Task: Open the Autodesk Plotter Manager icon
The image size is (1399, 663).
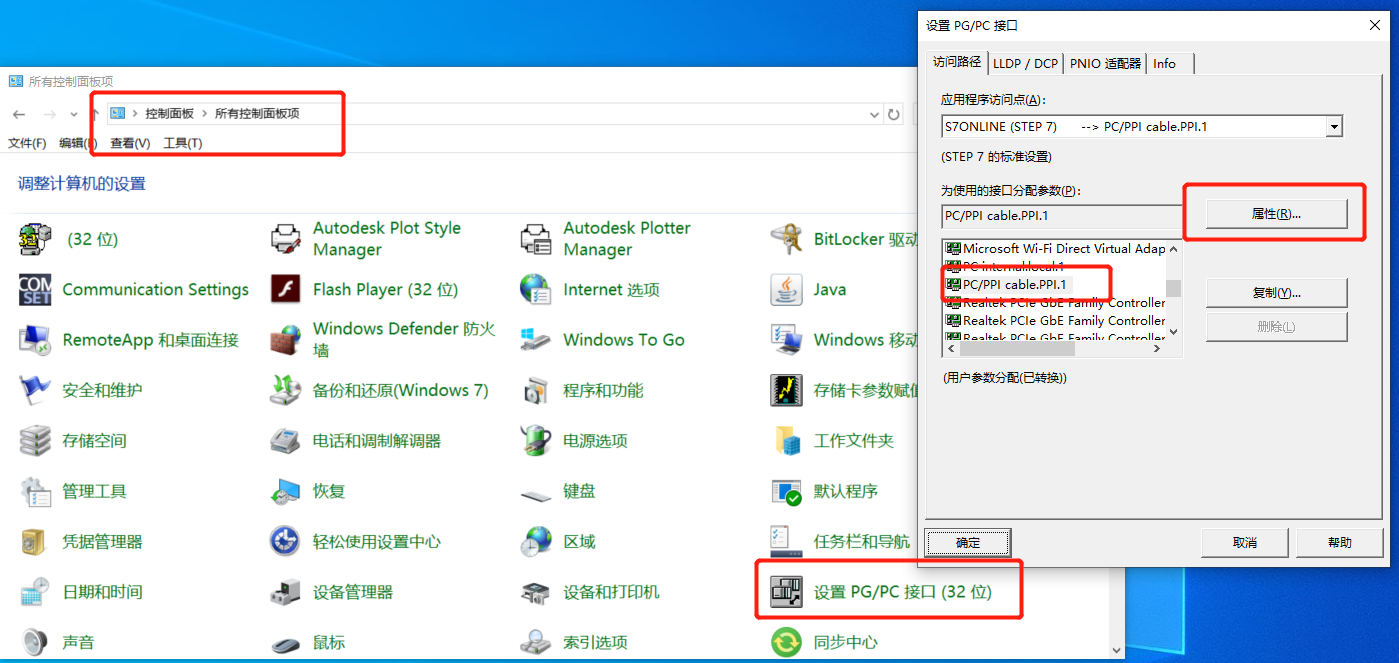Action: point(536,239)
